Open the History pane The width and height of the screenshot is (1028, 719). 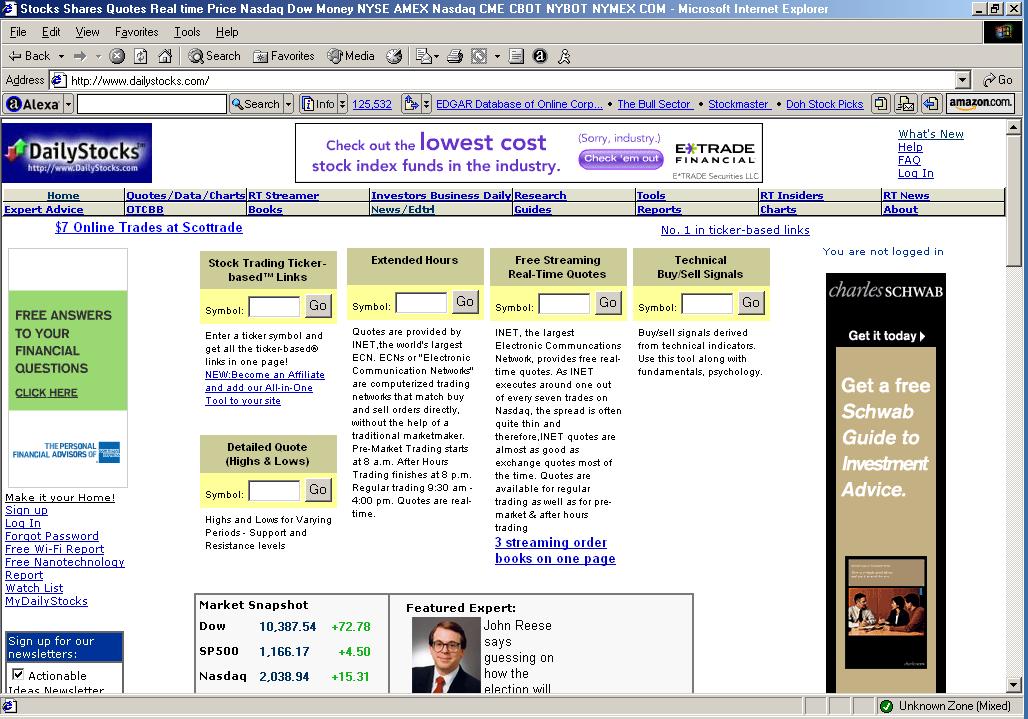(x=394, y=56)
